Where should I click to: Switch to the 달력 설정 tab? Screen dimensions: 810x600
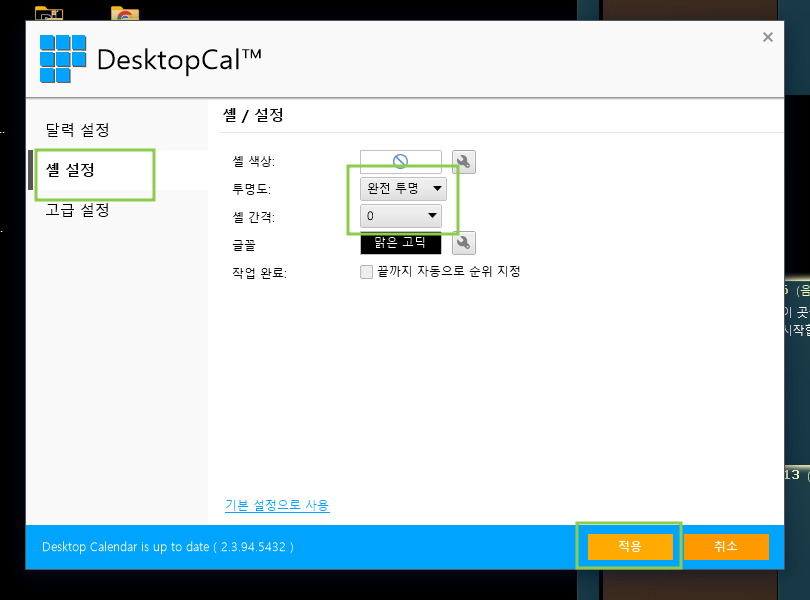pos(77,130)
